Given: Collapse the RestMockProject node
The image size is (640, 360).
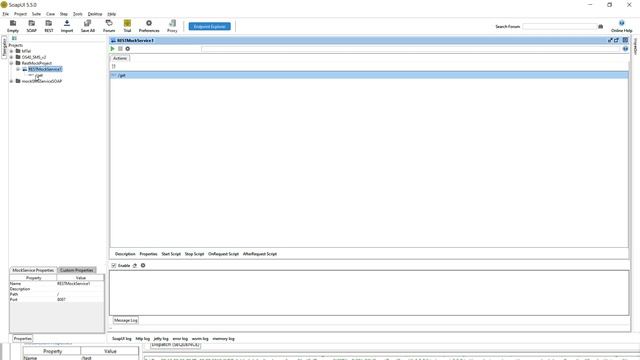Looking at the screenshot, I should pyautogui.click(x=11, y=63).
